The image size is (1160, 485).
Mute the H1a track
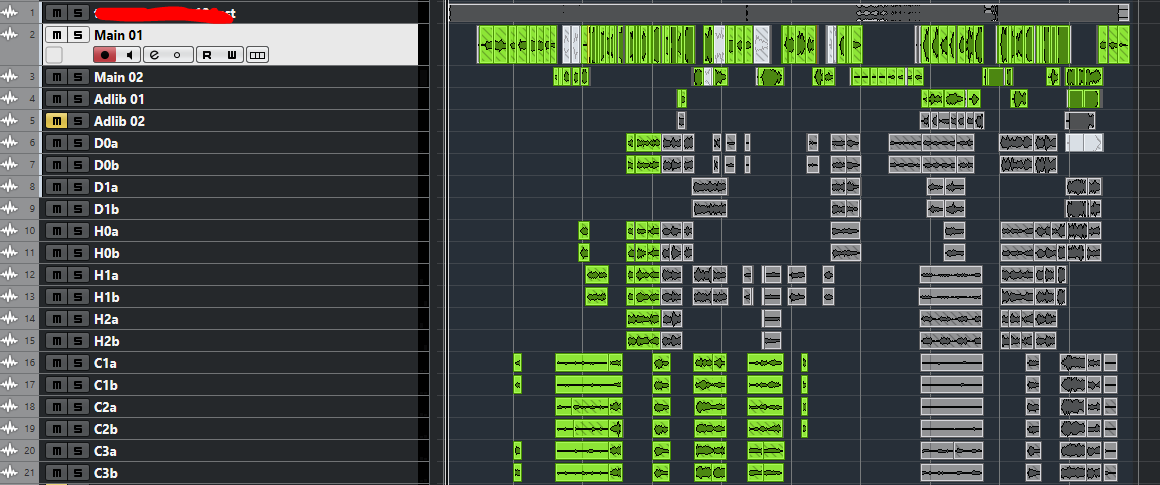[x=56, y=275]
